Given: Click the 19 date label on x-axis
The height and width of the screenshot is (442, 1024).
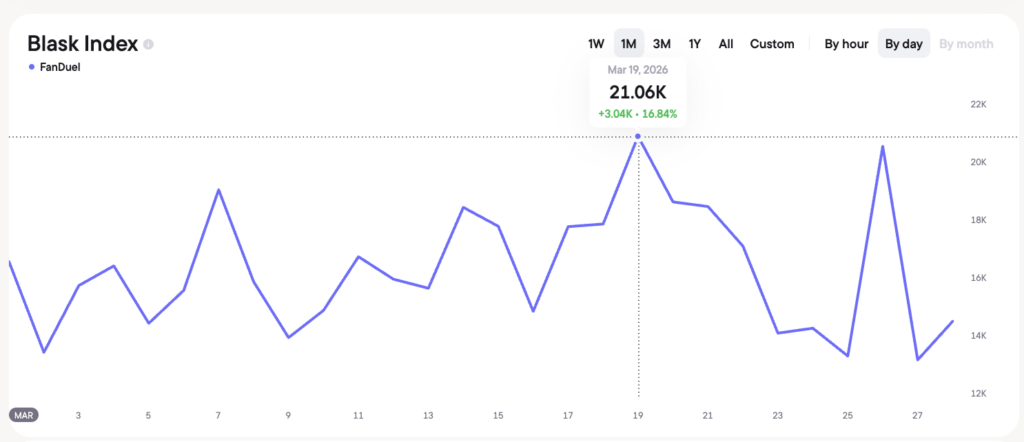Looking at the screenshot, I should 638,415.
